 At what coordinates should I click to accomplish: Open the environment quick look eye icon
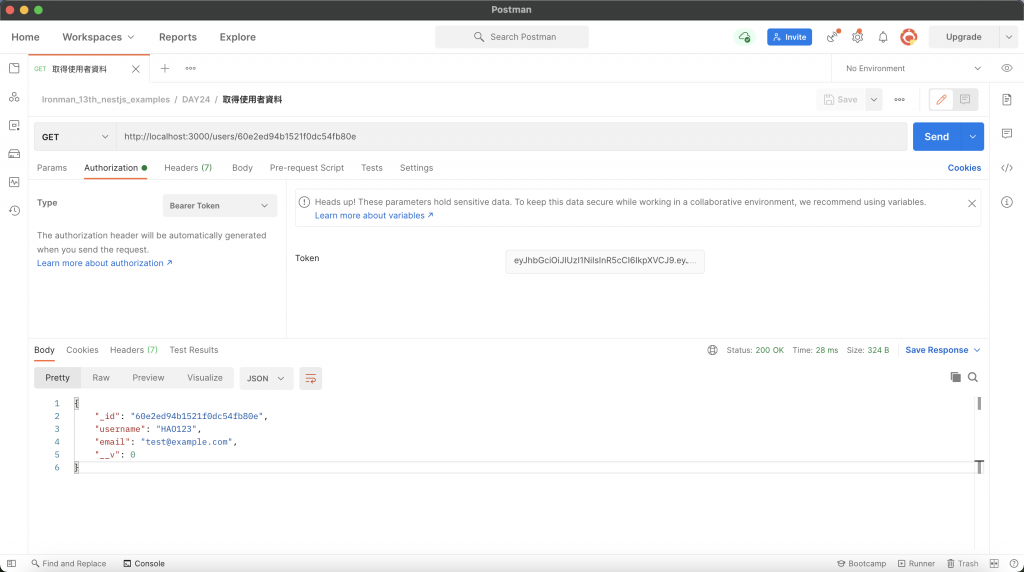(x=1006, y=69)
